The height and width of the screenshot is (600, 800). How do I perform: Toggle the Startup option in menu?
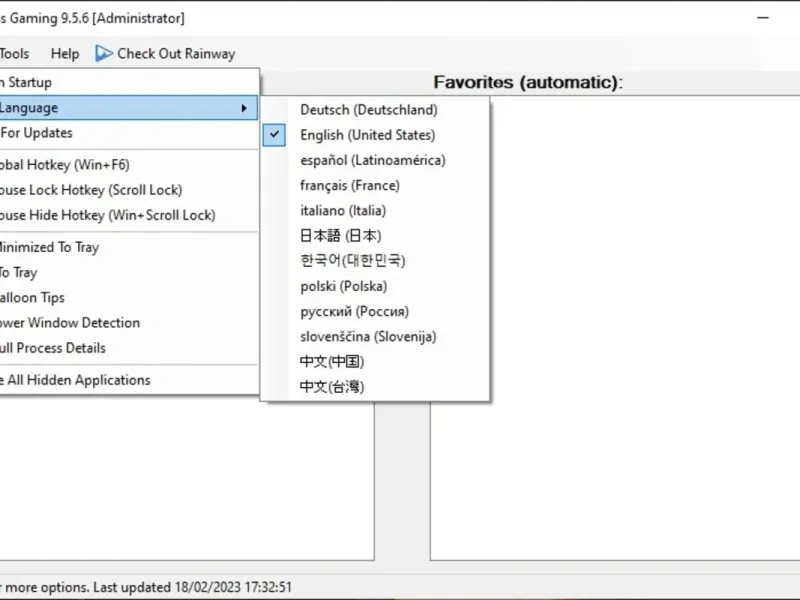point(129,82)
